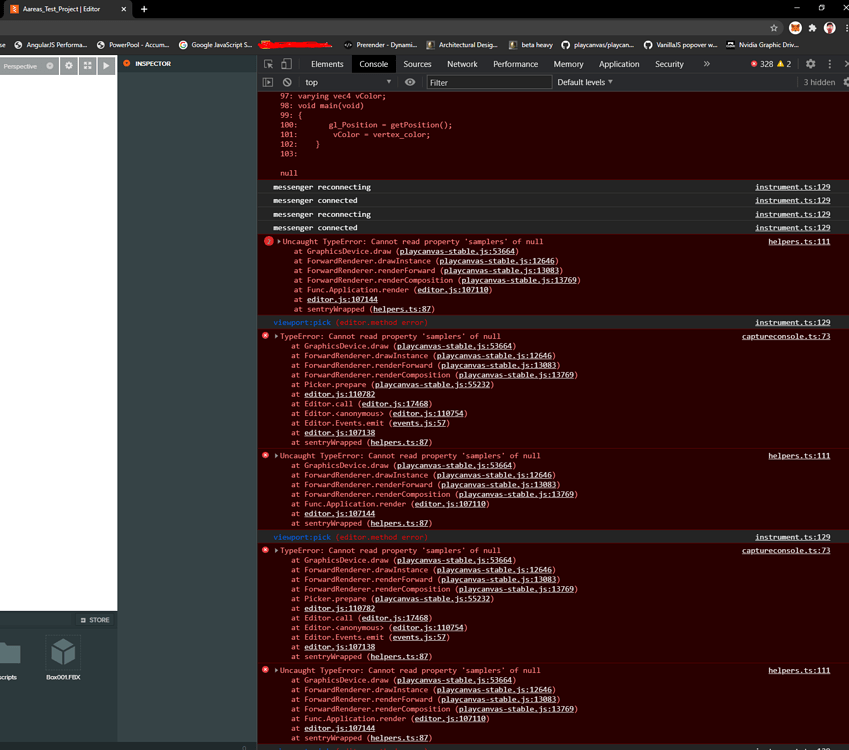849x750 pixels.
Task: Switch to the Network tab
Action: click(462, 63)
